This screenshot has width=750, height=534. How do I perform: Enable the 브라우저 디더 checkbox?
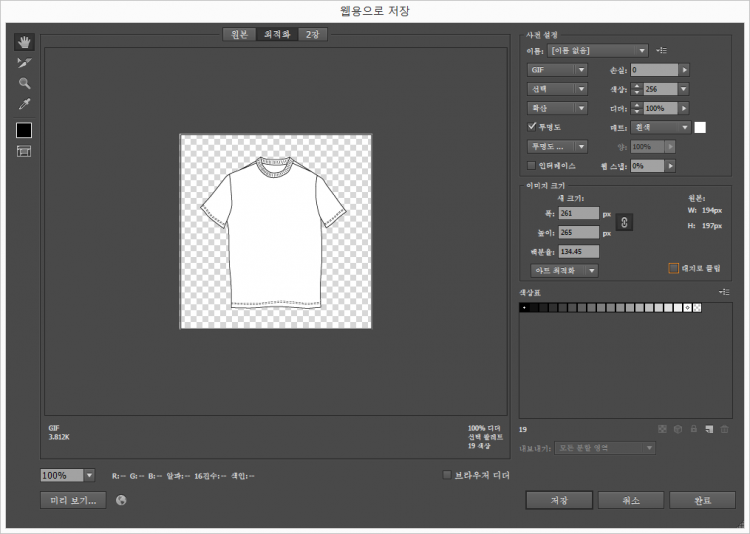(x=447, y=475)
